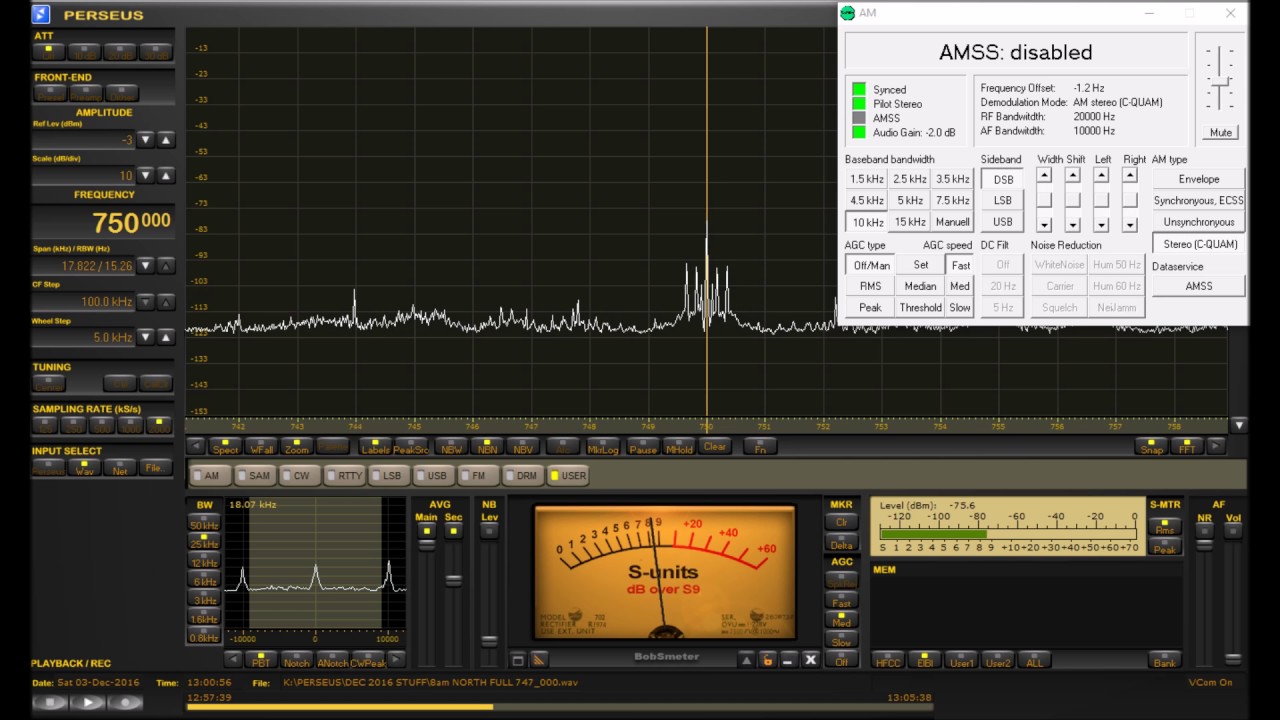
Task: Enable the MKR Delta marker button
Action: (841, 544)
